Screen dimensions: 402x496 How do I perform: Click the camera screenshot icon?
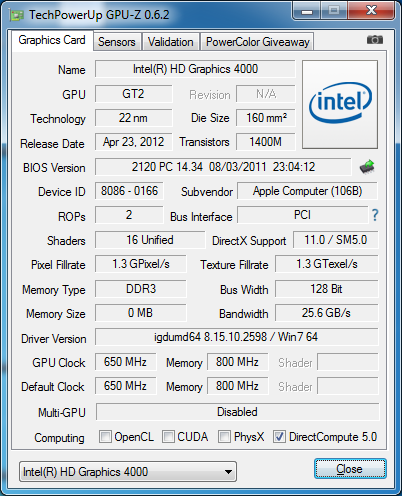[375, 40]
